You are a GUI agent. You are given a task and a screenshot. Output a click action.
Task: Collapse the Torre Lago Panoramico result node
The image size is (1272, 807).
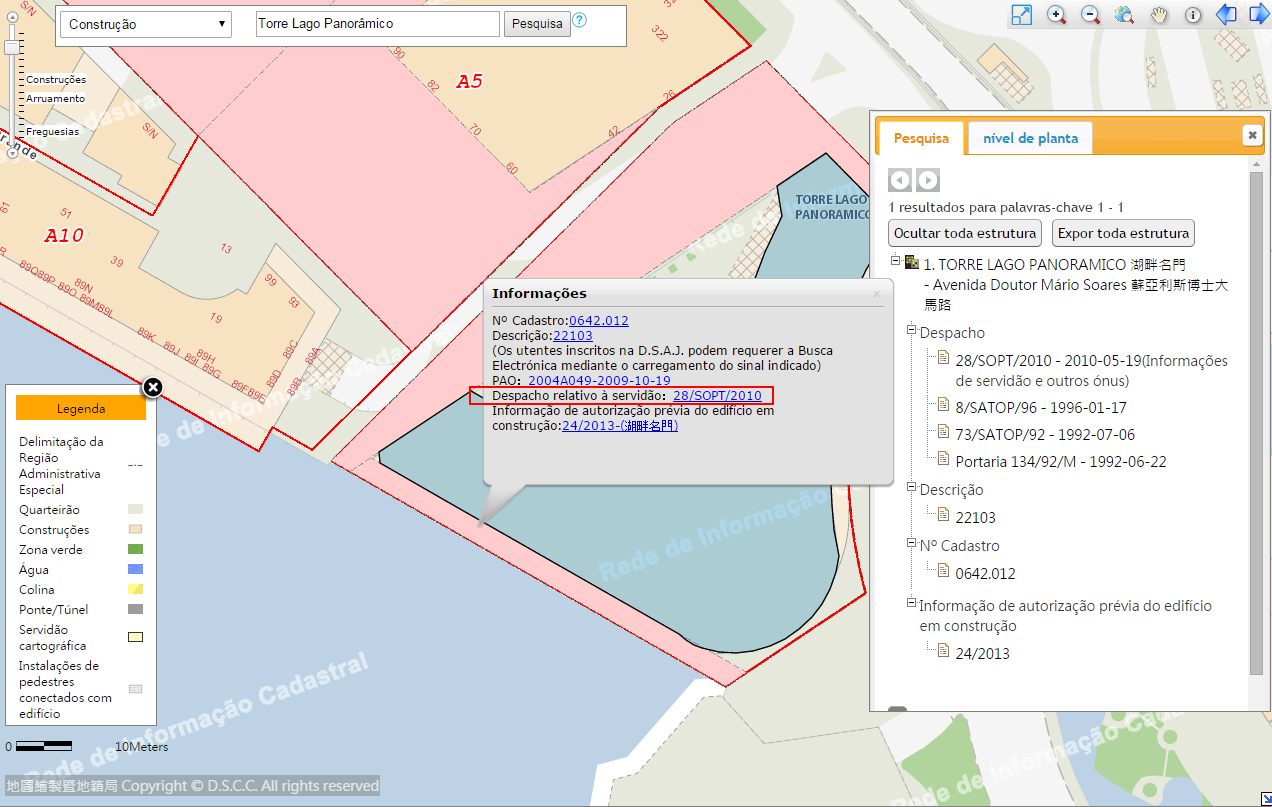pos(896,261)
